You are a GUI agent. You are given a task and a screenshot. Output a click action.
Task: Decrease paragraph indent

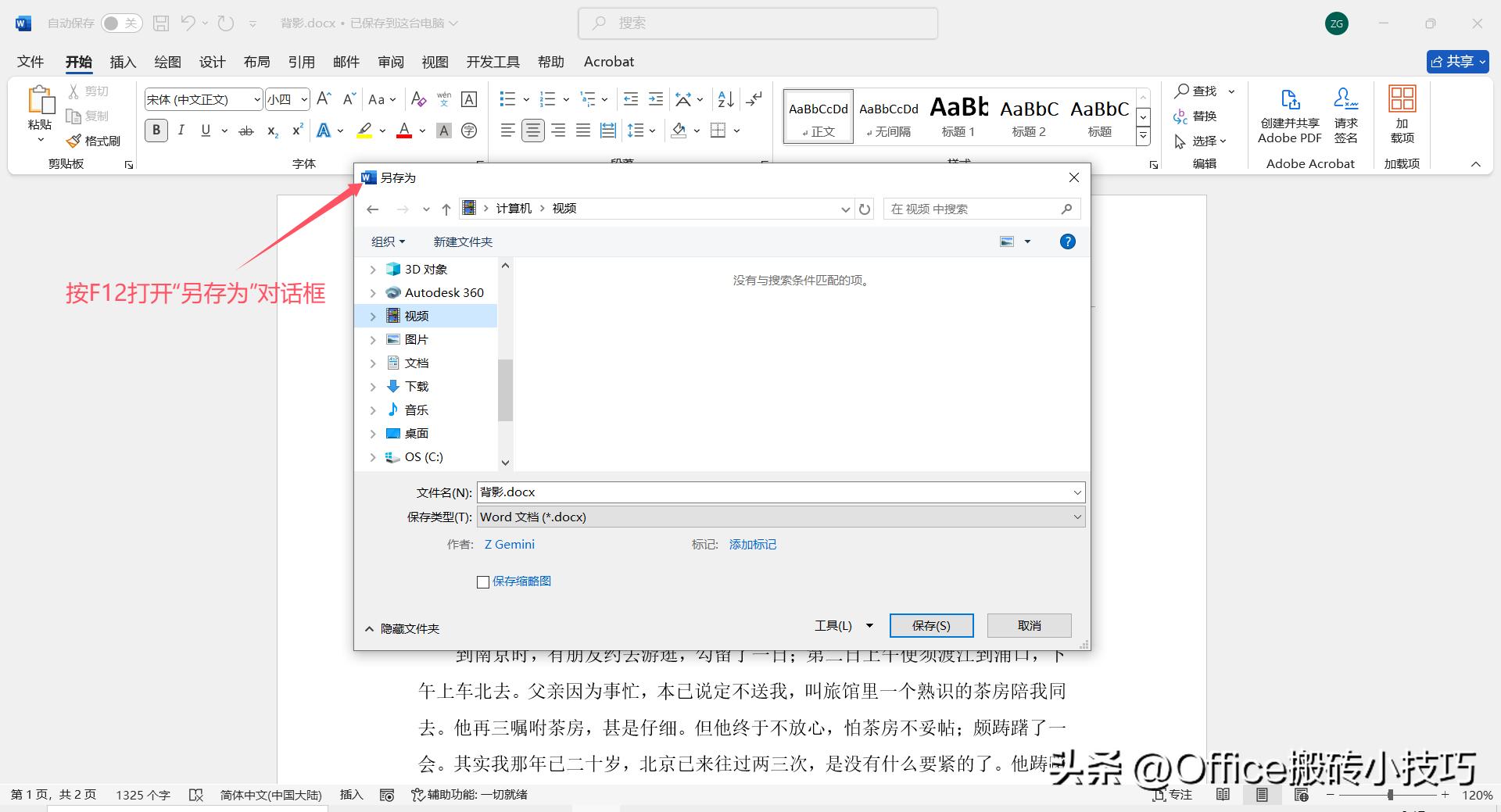[x=631, y=99]
